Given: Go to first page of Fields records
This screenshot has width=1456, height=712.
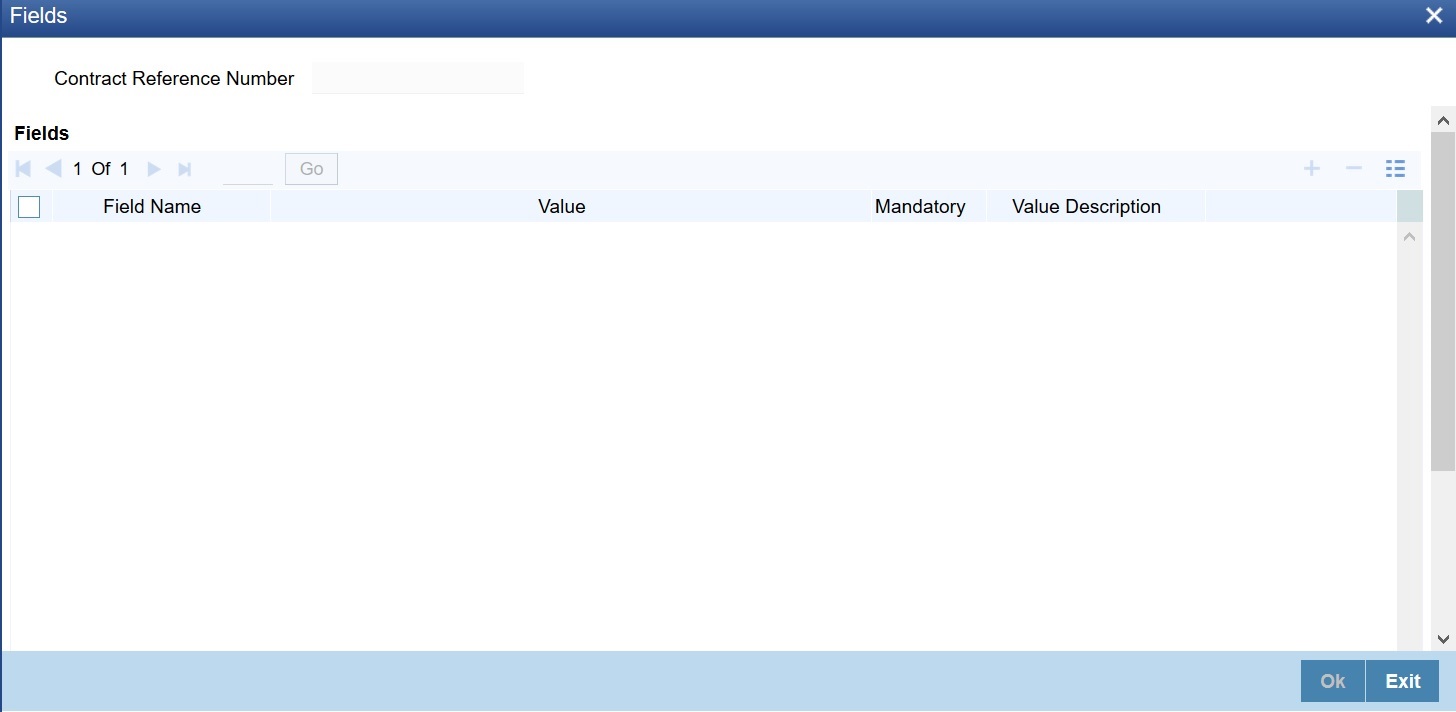Looking at the screenshot, I should click(x=23, y=169).
